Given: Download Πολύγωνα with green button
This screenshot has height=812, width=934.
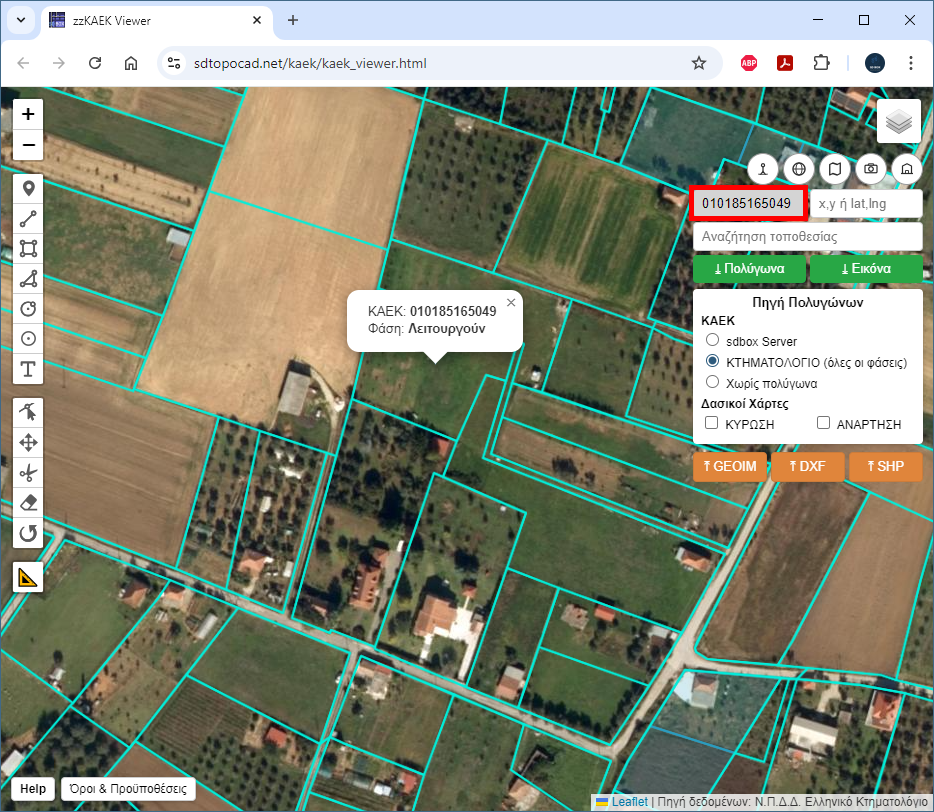Looking at the screenshot, I should pos(749,269).
